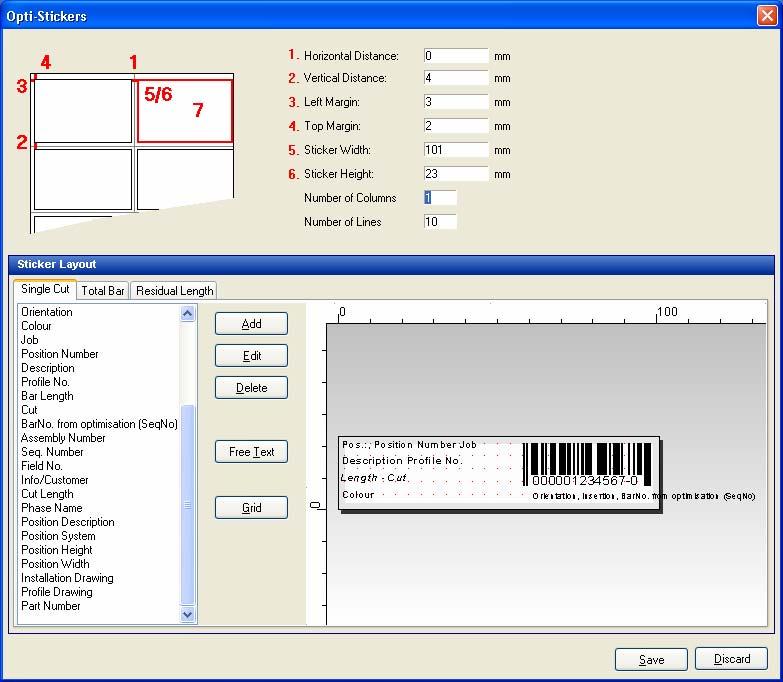Select Installation Drawing list entry
The image size is (783, 682).
[67, 578]
